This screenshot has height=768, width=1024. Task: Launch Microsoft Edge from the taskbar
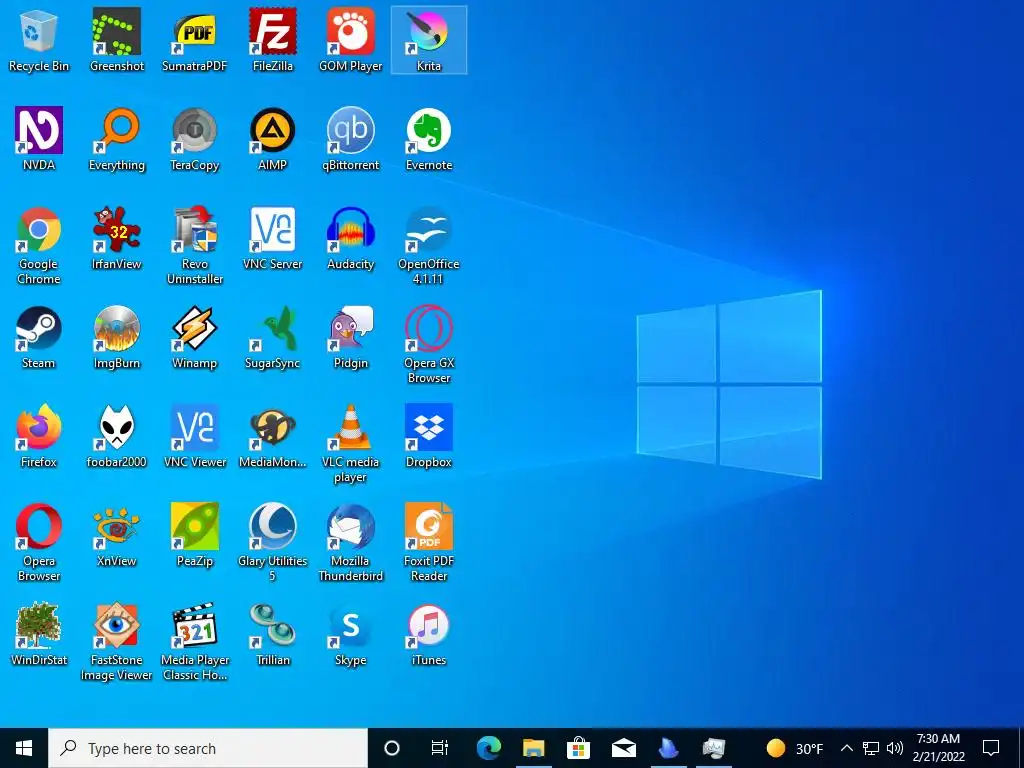[x=488, y=748]
